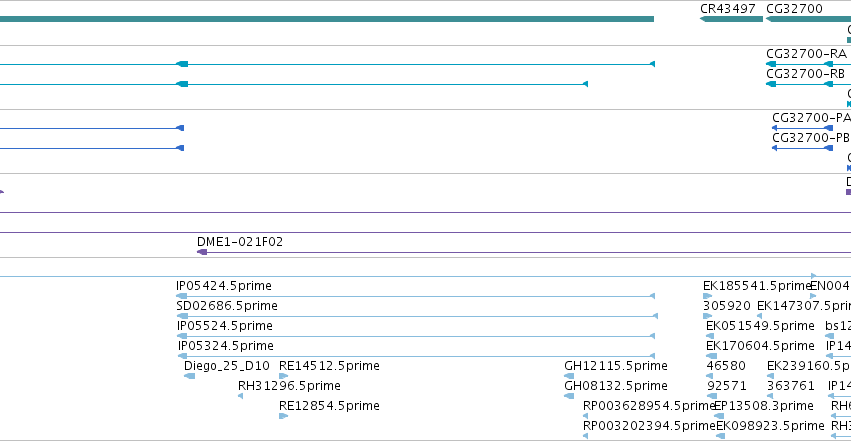Select the CG32700-RA transcript feature
Image resolution: width=851 pixels, height=441 pixels.
coord(808,64)
